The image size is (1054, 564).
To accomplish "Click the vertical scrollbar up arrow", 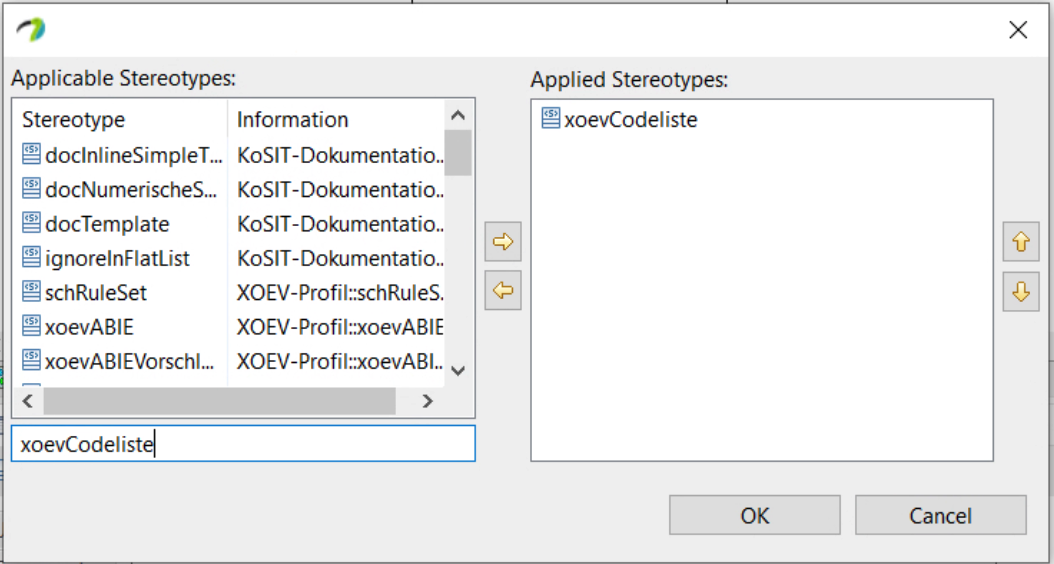I will [458, 115].
